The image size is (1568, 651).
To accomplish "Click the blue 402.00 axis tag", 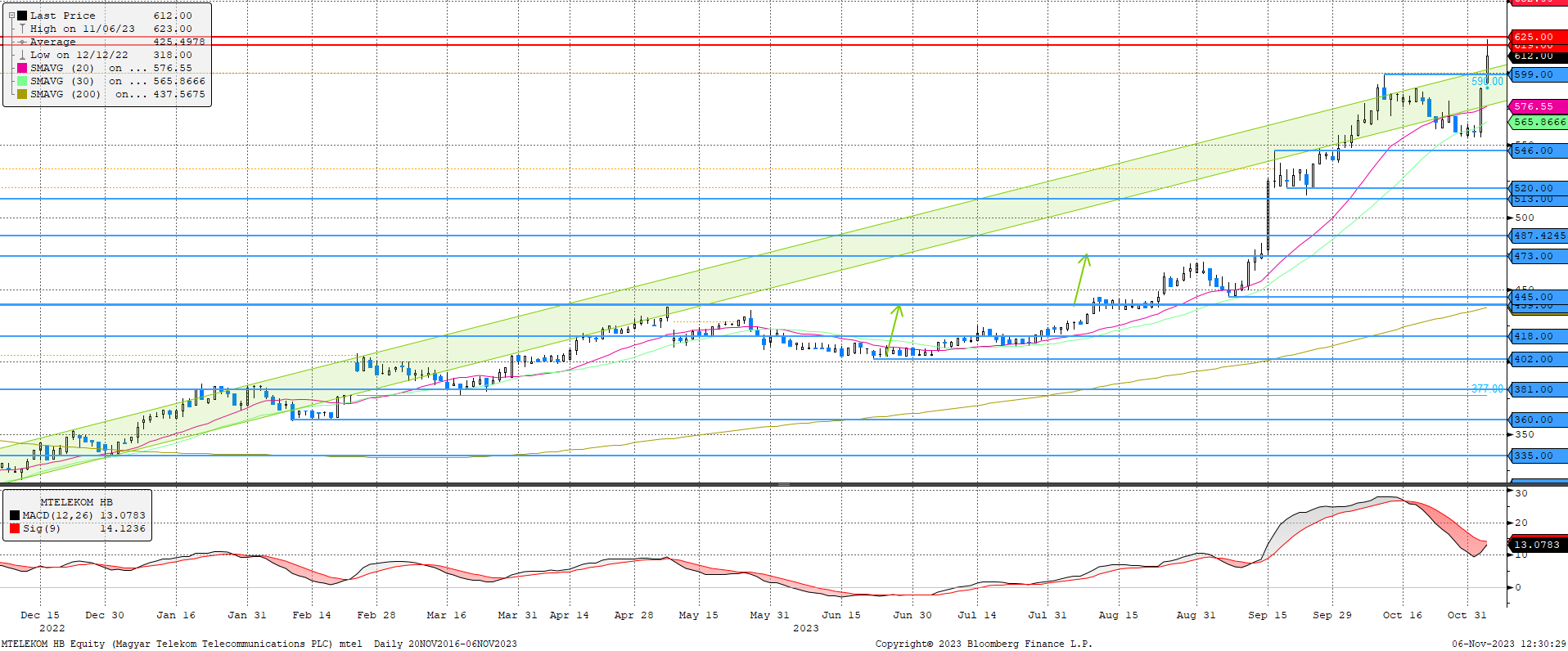I will pos(1537,359).
